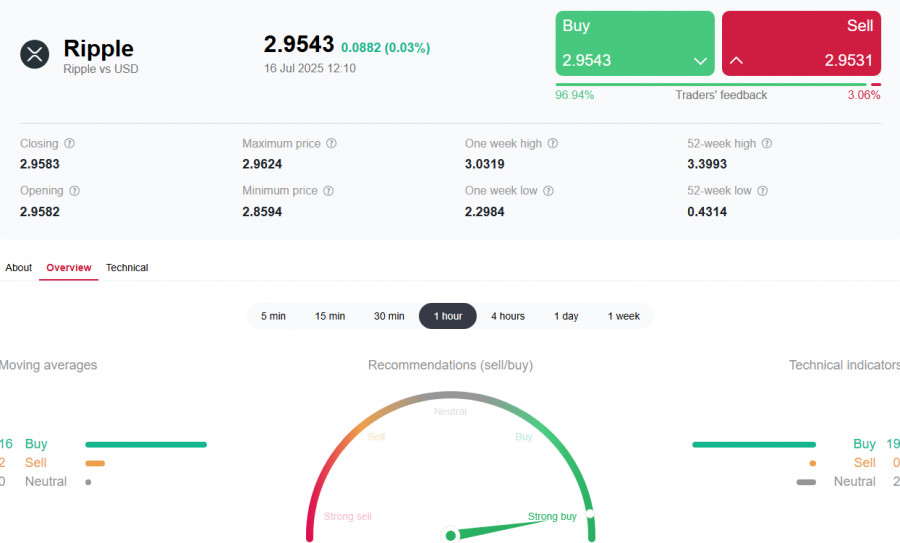Click the 52-week high value 3.3993
The height and width of the screenshot is (543, 900).
(x=707, y=164)
